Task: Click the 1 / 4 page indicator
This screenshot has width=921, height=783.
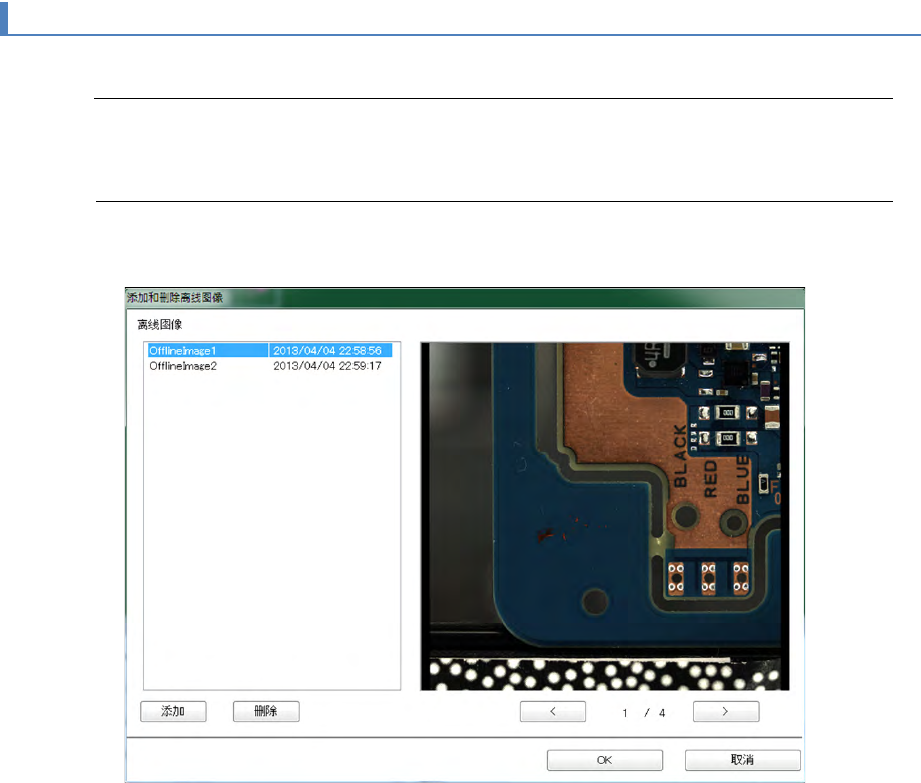Action: point(643,713)
